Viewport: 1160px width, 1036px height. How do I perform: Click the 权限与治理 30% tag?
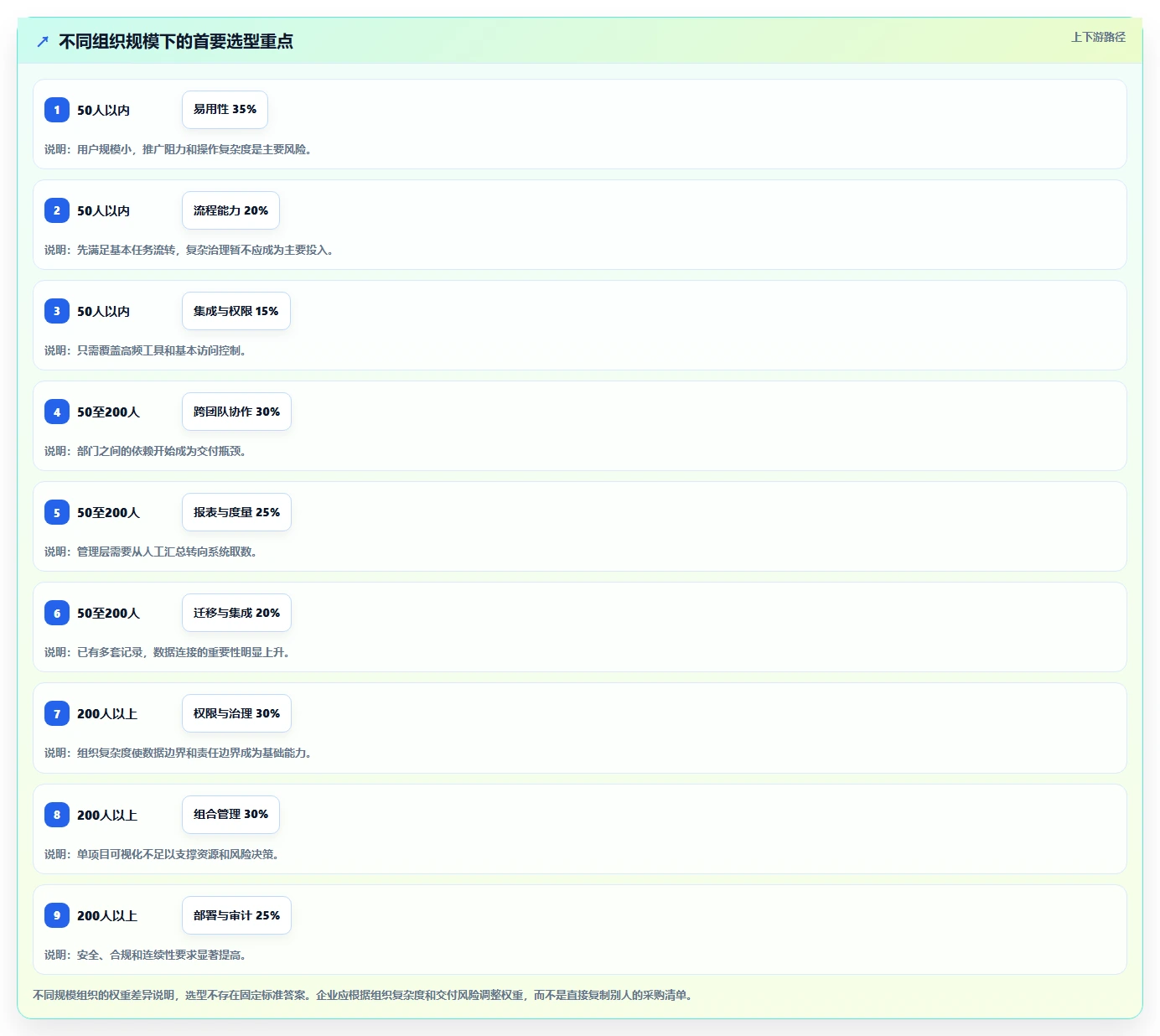[x=236, y=713]
